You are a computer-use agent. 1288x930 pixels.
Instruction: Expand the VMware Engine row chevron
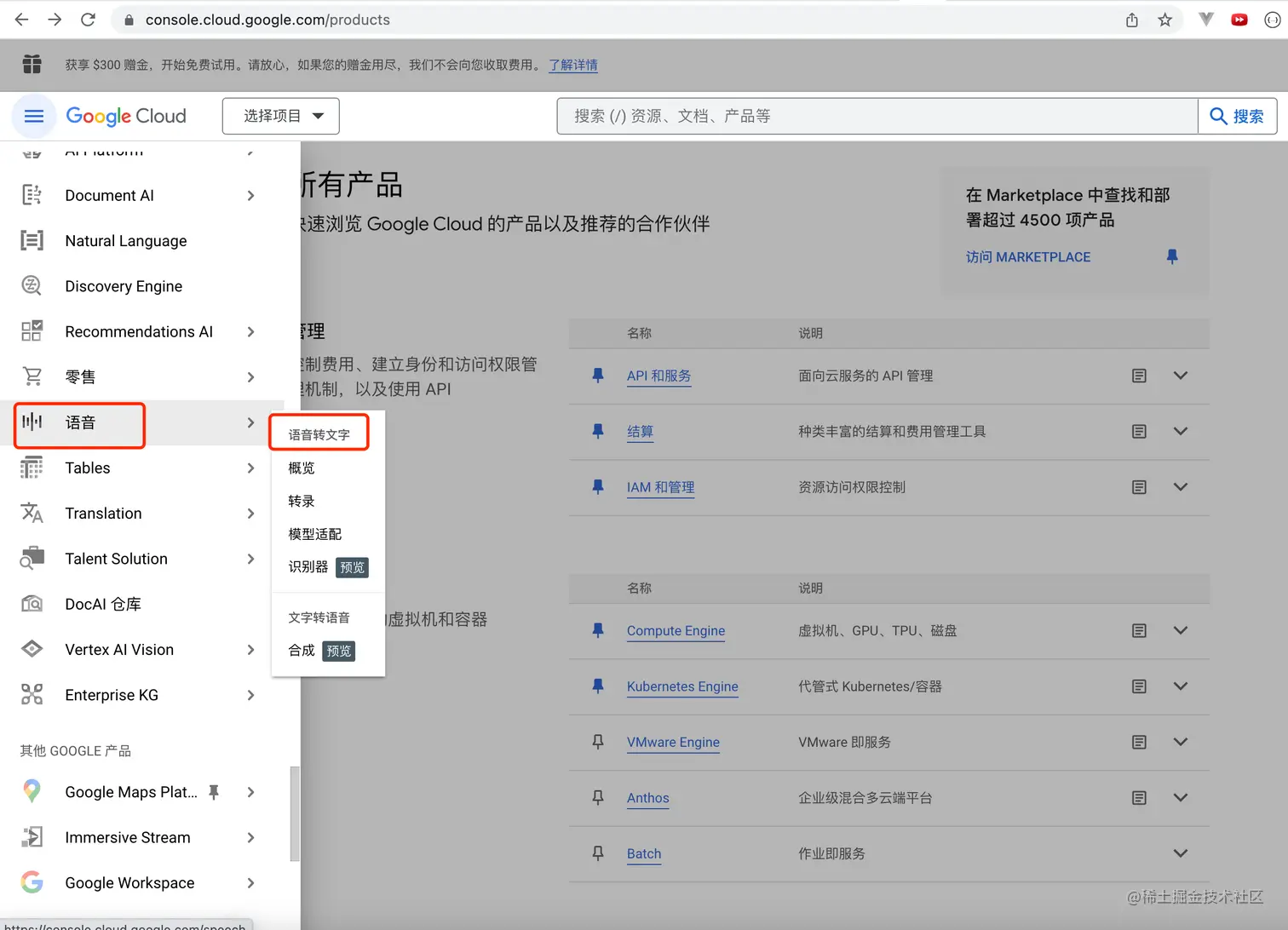click(x=1180, y=742)
